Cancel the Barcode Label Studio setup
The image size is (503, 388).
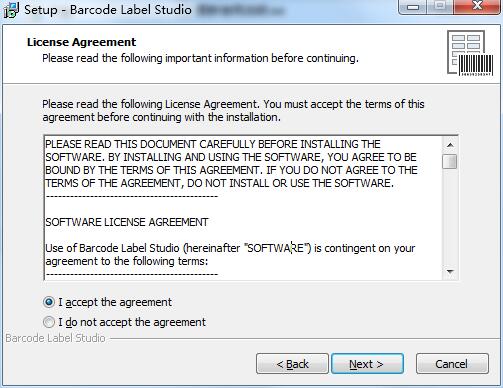coord(452,364)
